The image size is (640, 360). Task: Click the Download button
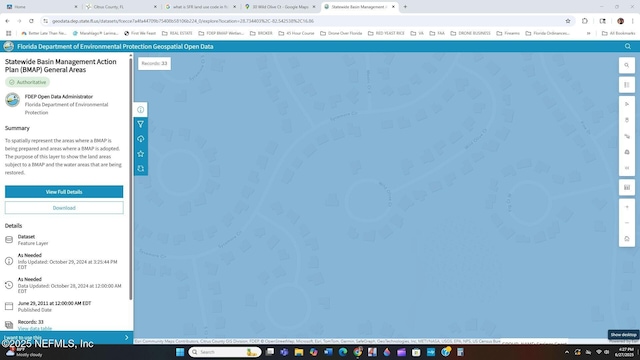click(x=64, y=208)
